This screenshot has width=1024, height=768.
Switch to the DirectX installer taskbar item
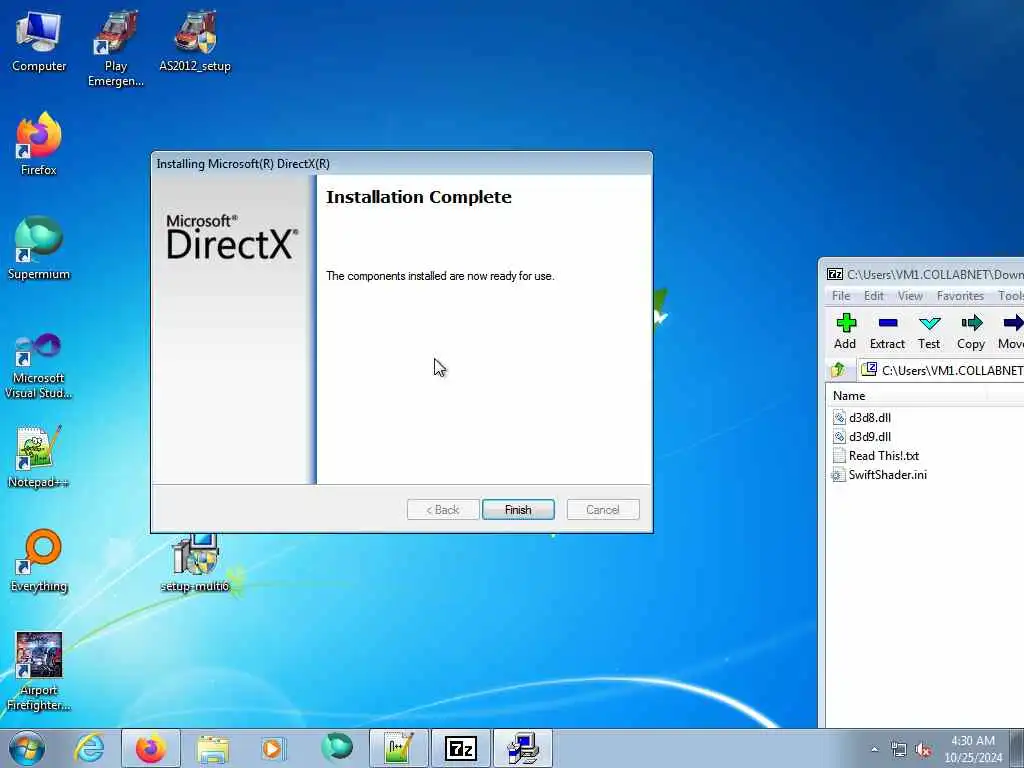point(523,748)
